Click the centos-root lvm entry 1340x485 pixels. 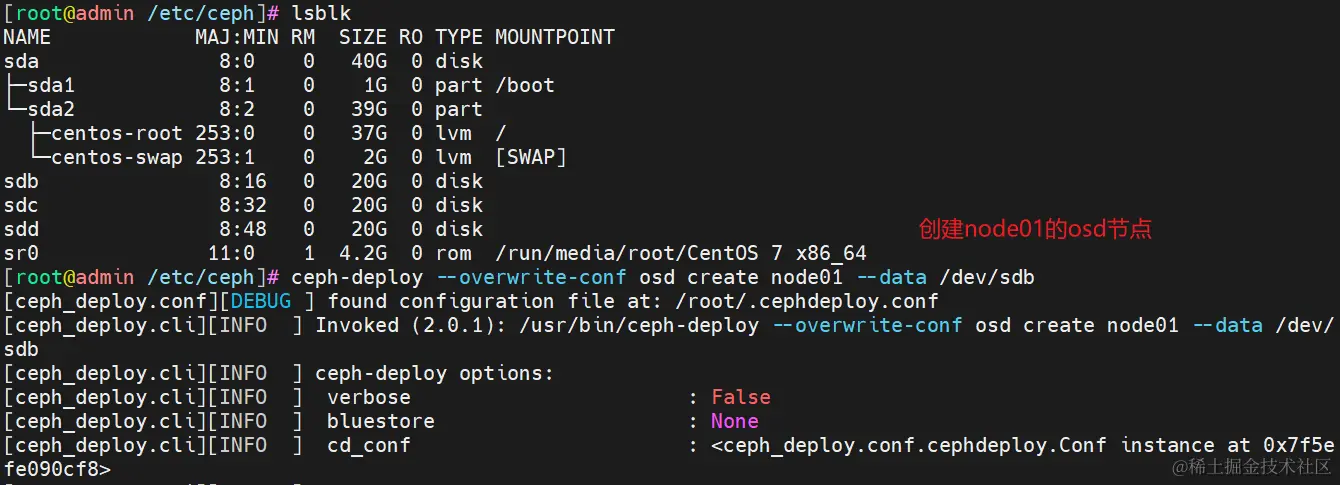pyautogui.click(x=116, y=133)
